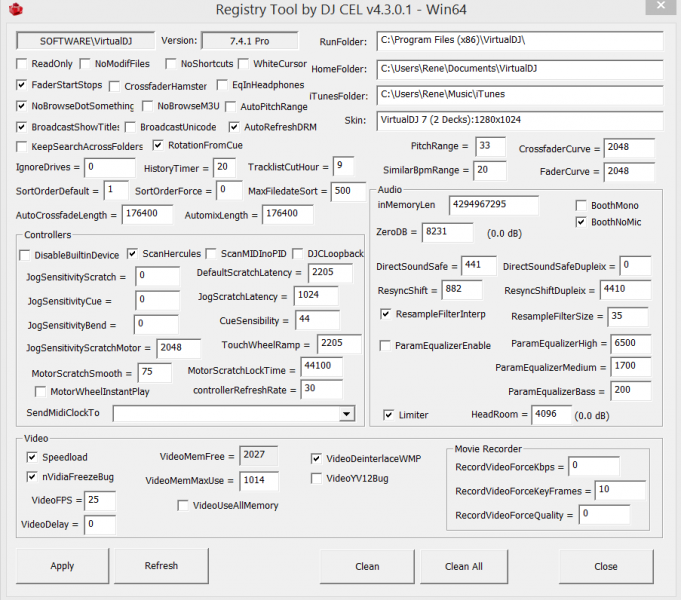Viewport: 681px width, 600px height.
Task: Uncheck VideoDeinterlaceWMP
Action: pyautogui.click(x=316, y=458)
